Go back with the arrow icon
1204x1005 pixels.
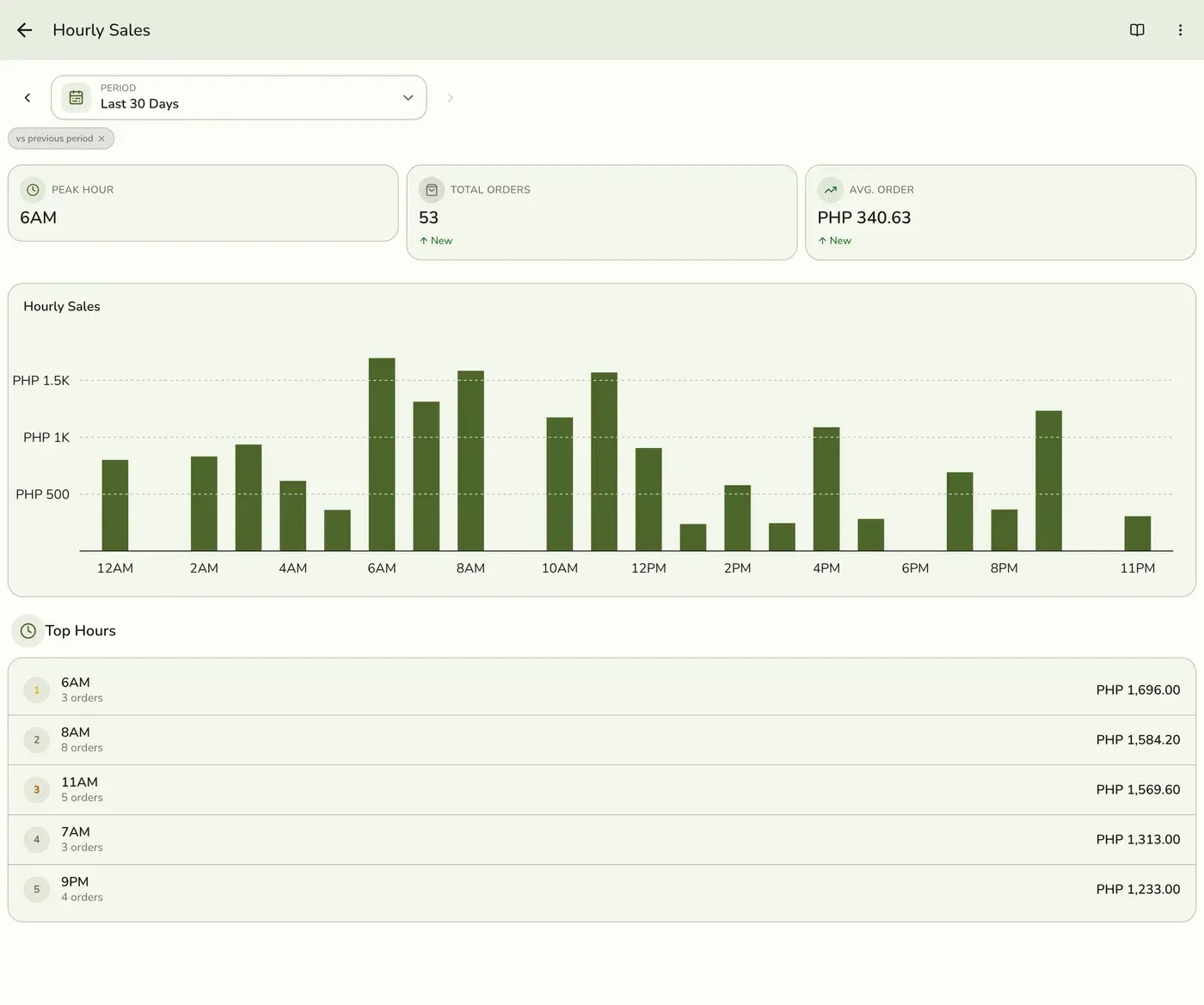tap(25, 30)
